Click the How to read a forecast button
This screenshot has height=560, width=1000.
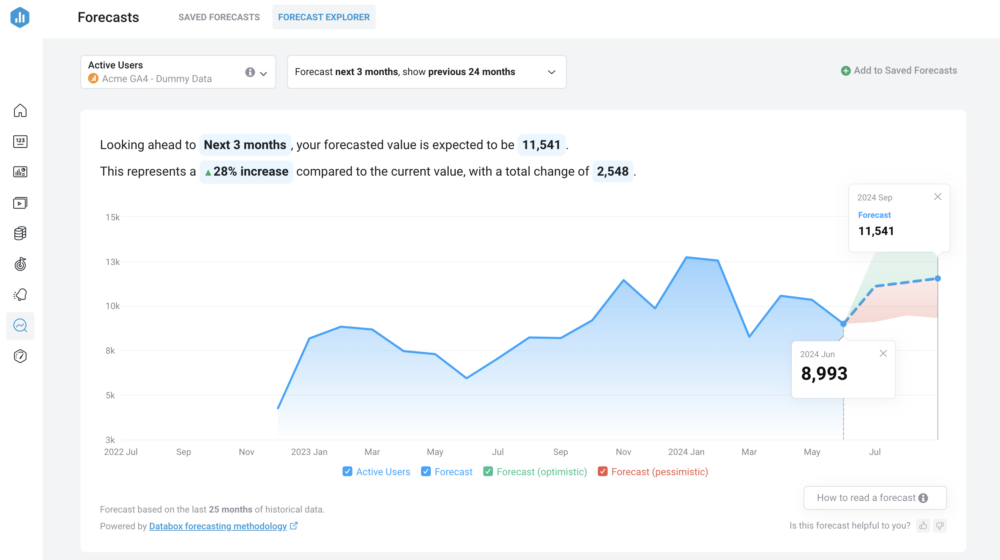[875, 497]
